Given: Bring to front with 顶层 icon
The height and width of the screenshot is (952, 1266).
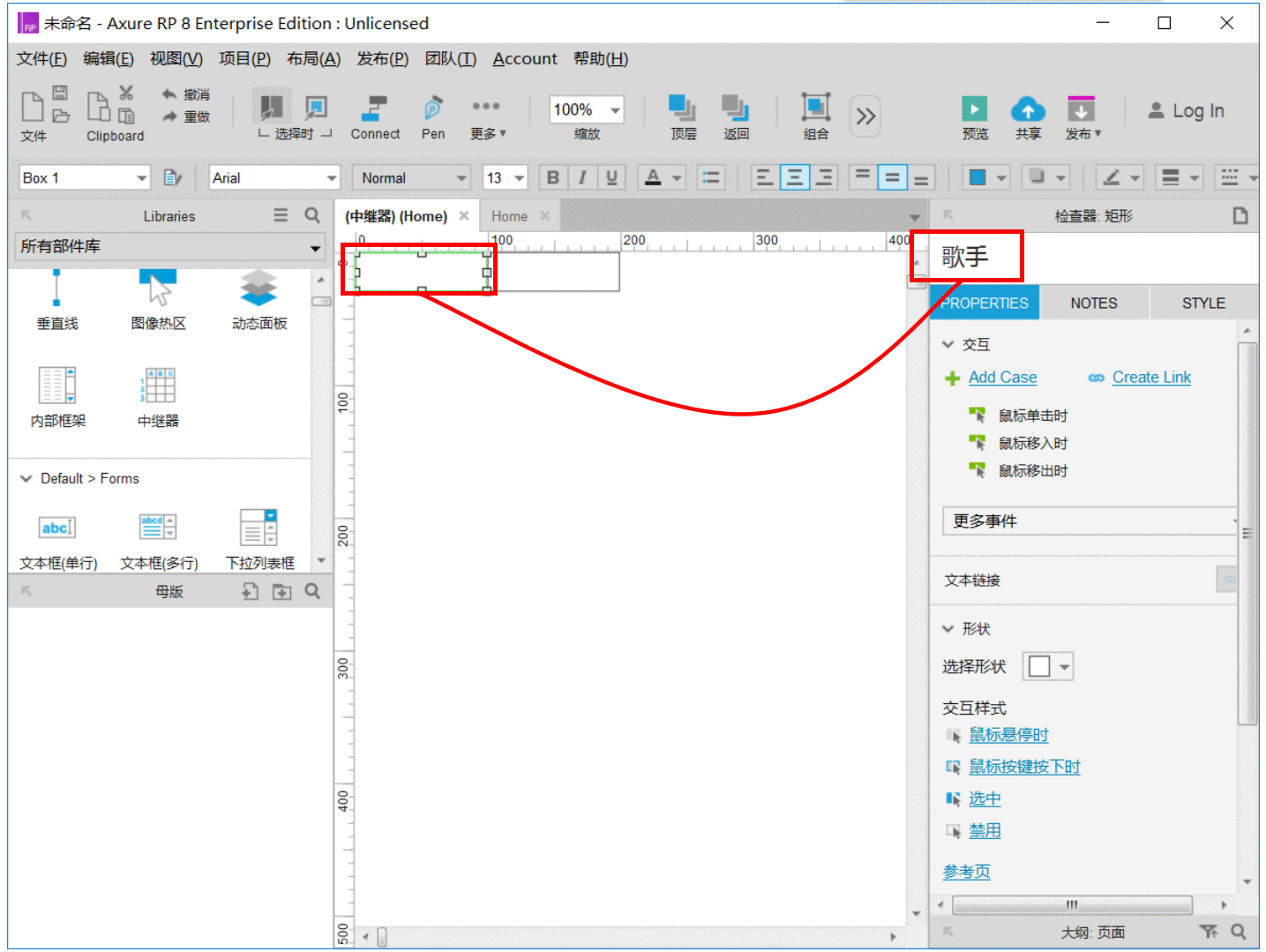Looking at the screenshot, I should [682, 108].
